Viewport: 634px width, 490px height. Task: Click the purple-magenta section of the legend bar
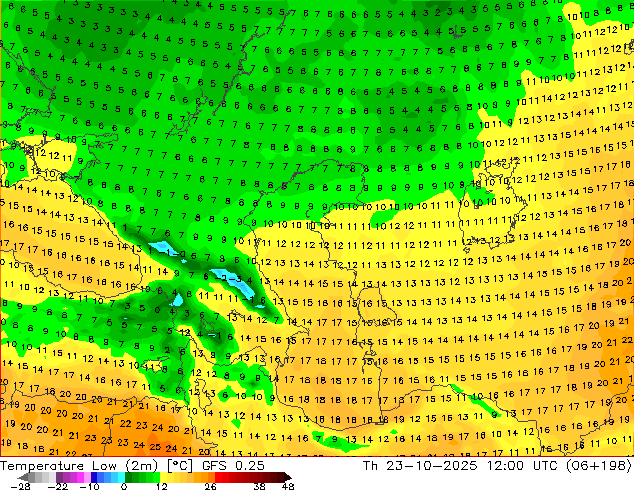[73, 477]
